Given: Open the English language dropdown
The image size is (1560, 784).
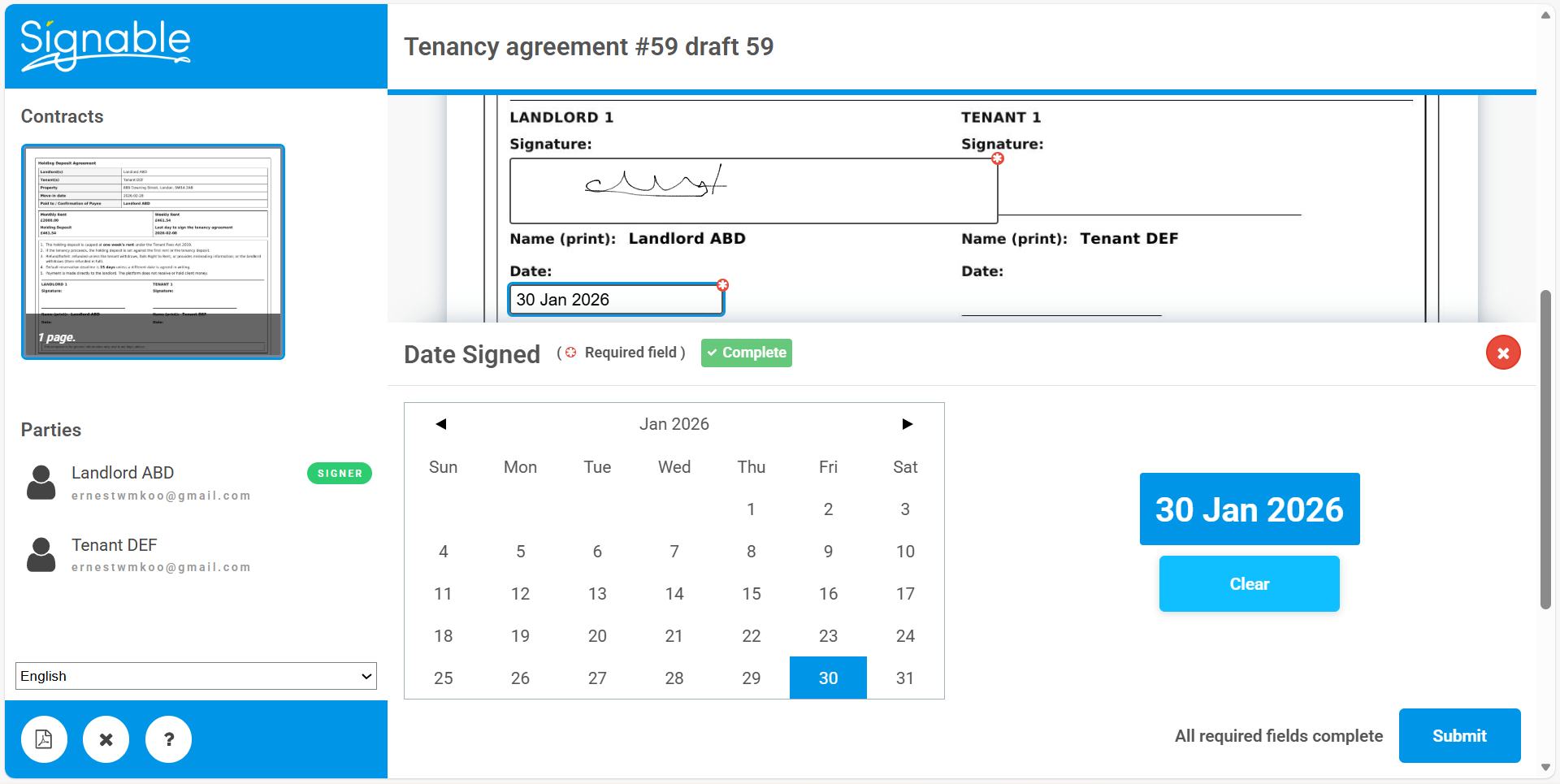Looking at the screenshot, I should coord(196,676).
